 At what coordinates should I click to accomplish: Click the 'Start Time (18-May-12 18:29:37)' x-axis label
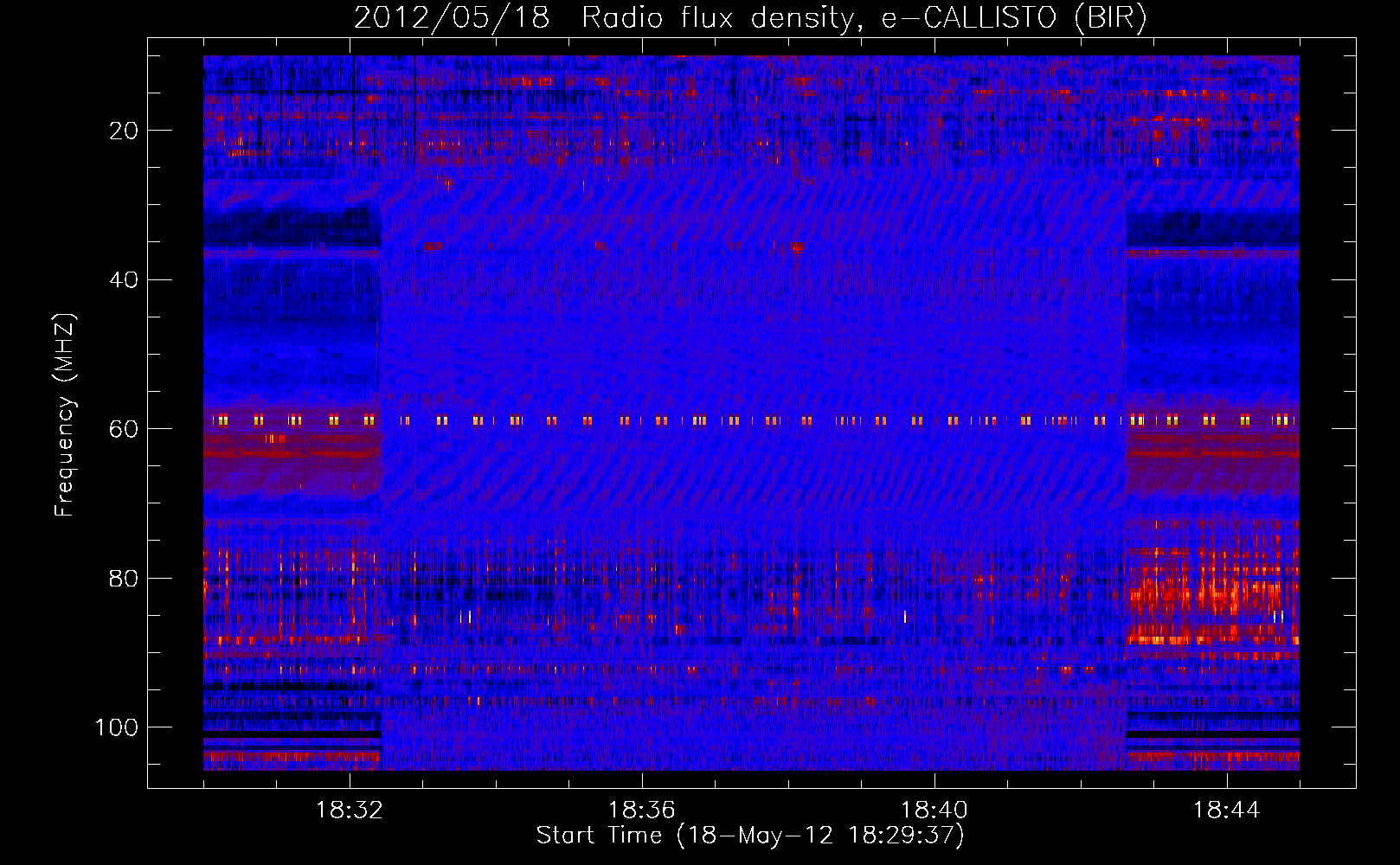(x=750, y=836)
